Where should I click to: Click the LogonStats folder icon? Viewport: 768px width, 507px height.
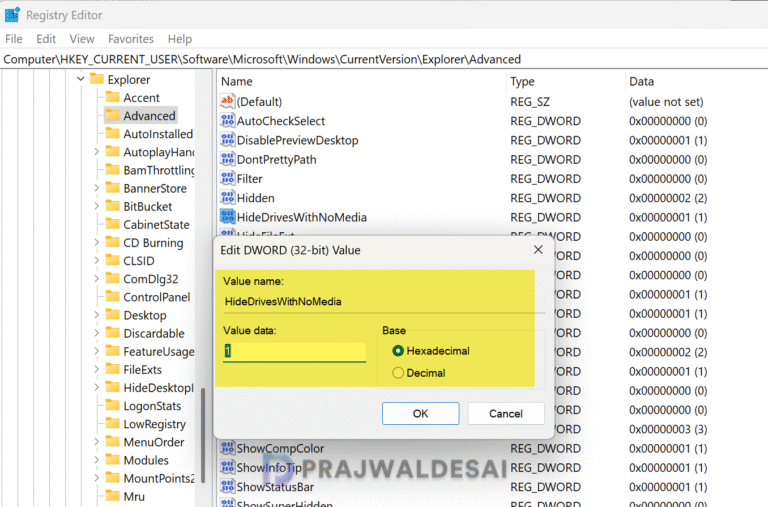[x=113, y=405]
